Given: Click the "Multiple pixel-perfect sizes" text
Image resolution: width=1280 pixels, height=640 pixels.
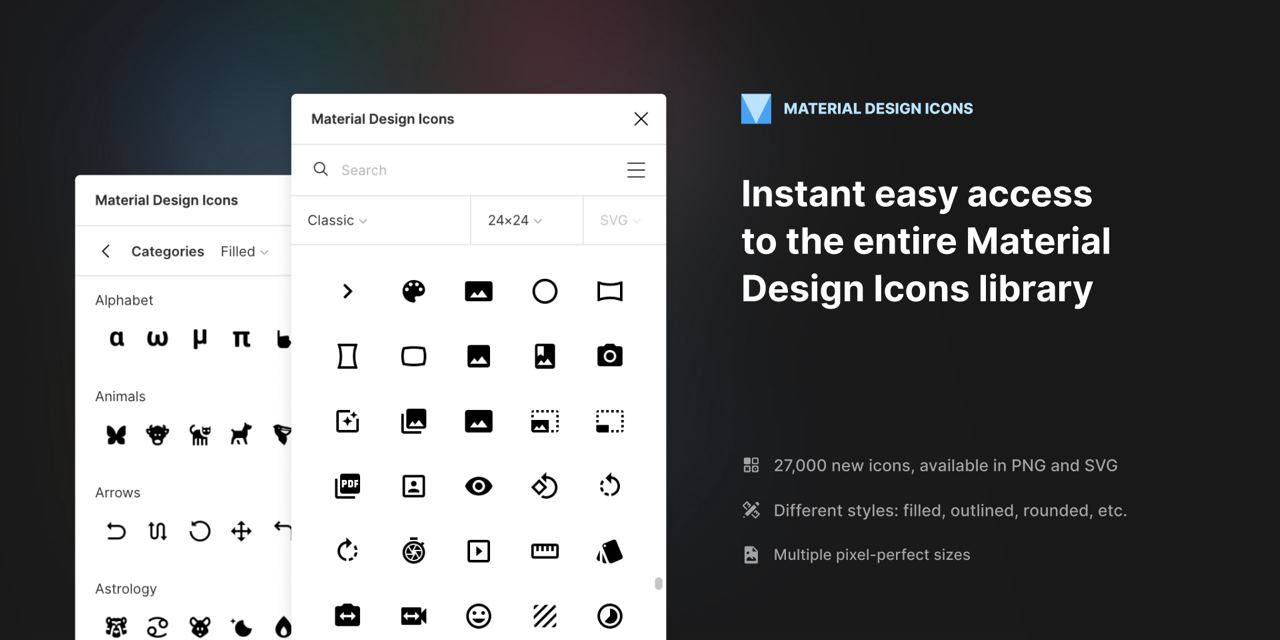Looking at the screenshot, I should (x=872, y=555).
